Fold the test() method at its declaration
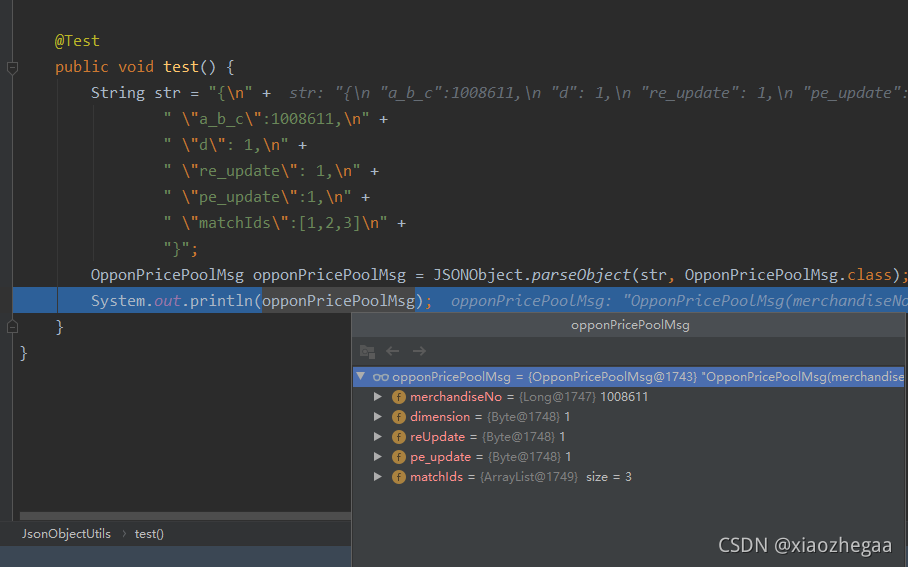 [x=12, y=67]
